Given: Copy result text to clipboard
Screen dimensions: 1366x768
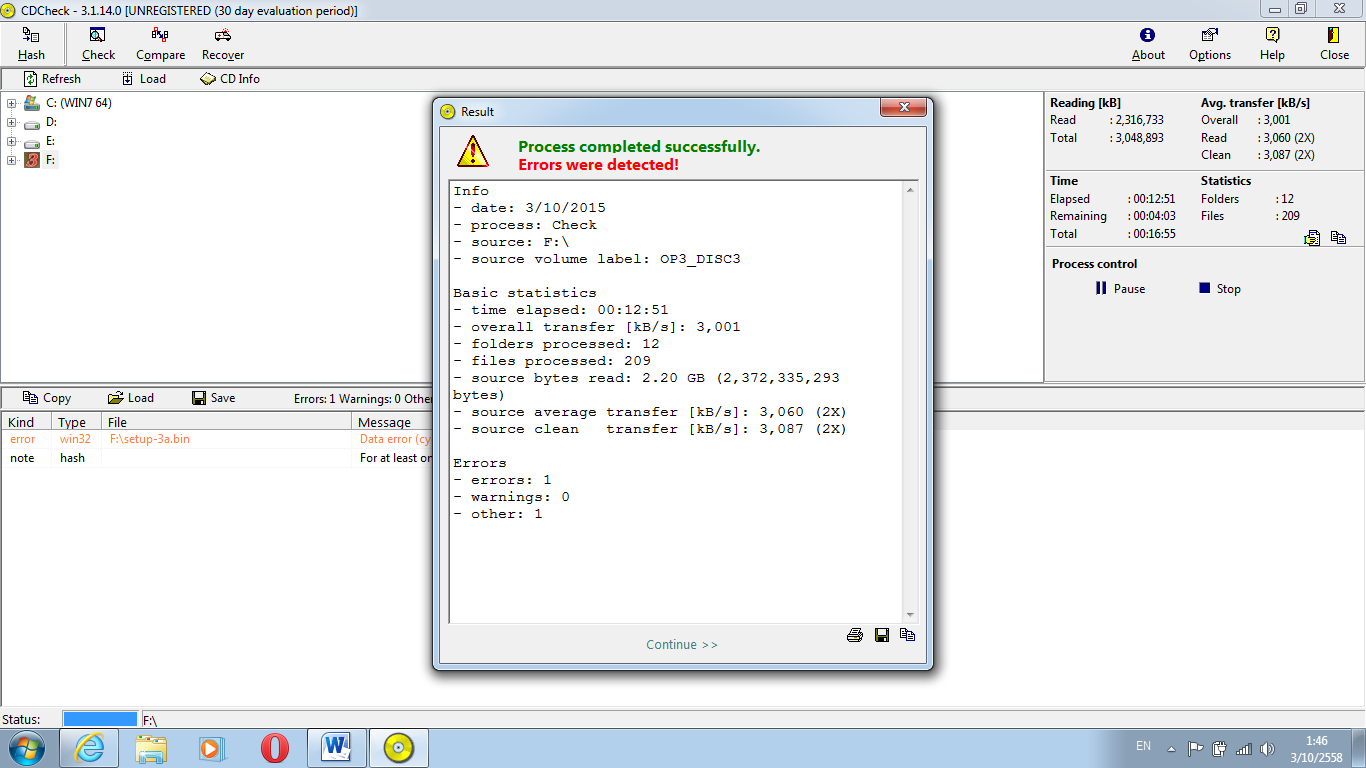Looking at the screenshot, I should (x=908, y=635).
